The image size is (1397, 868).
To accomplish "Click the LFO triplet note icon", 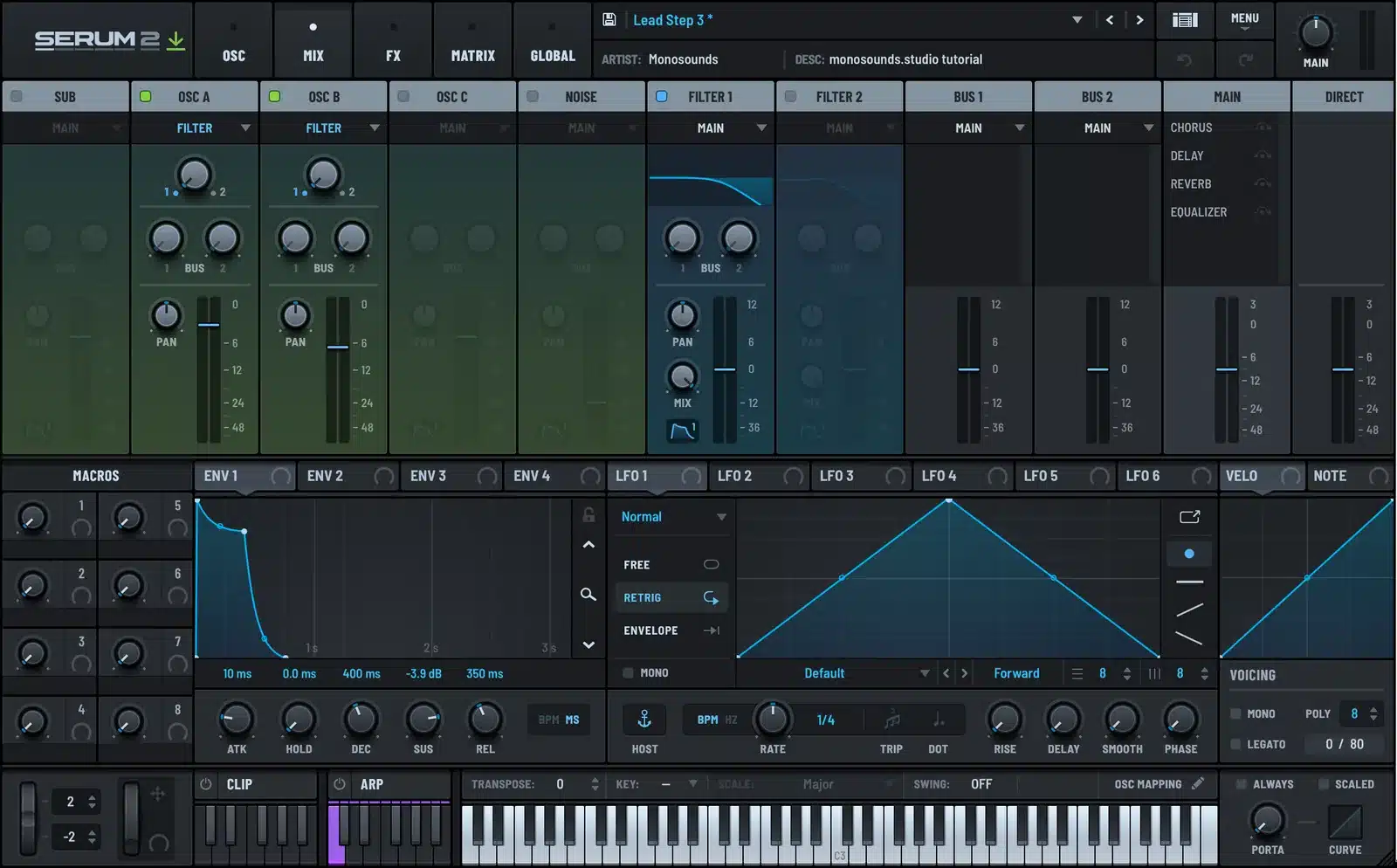I will point(891,720).
